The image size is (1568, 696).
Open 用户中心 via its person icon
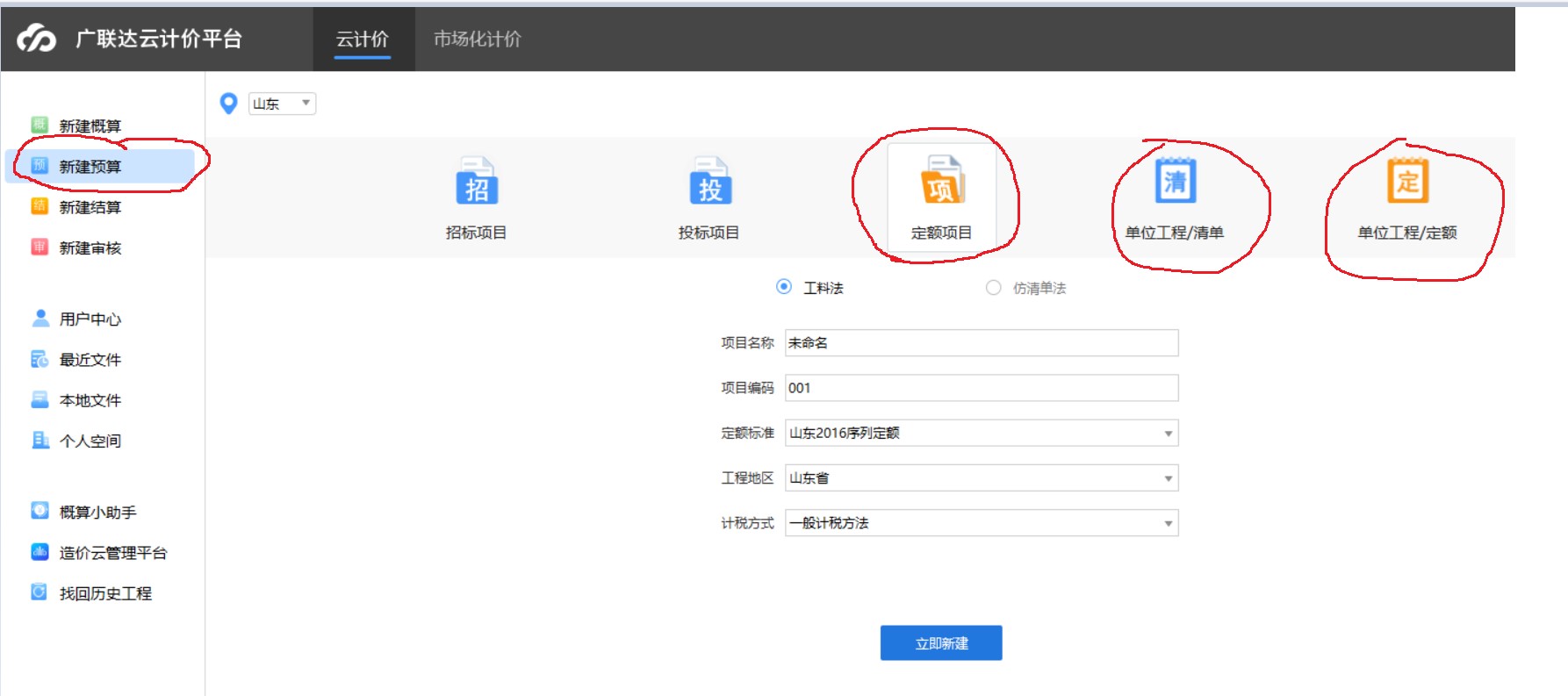40,318
